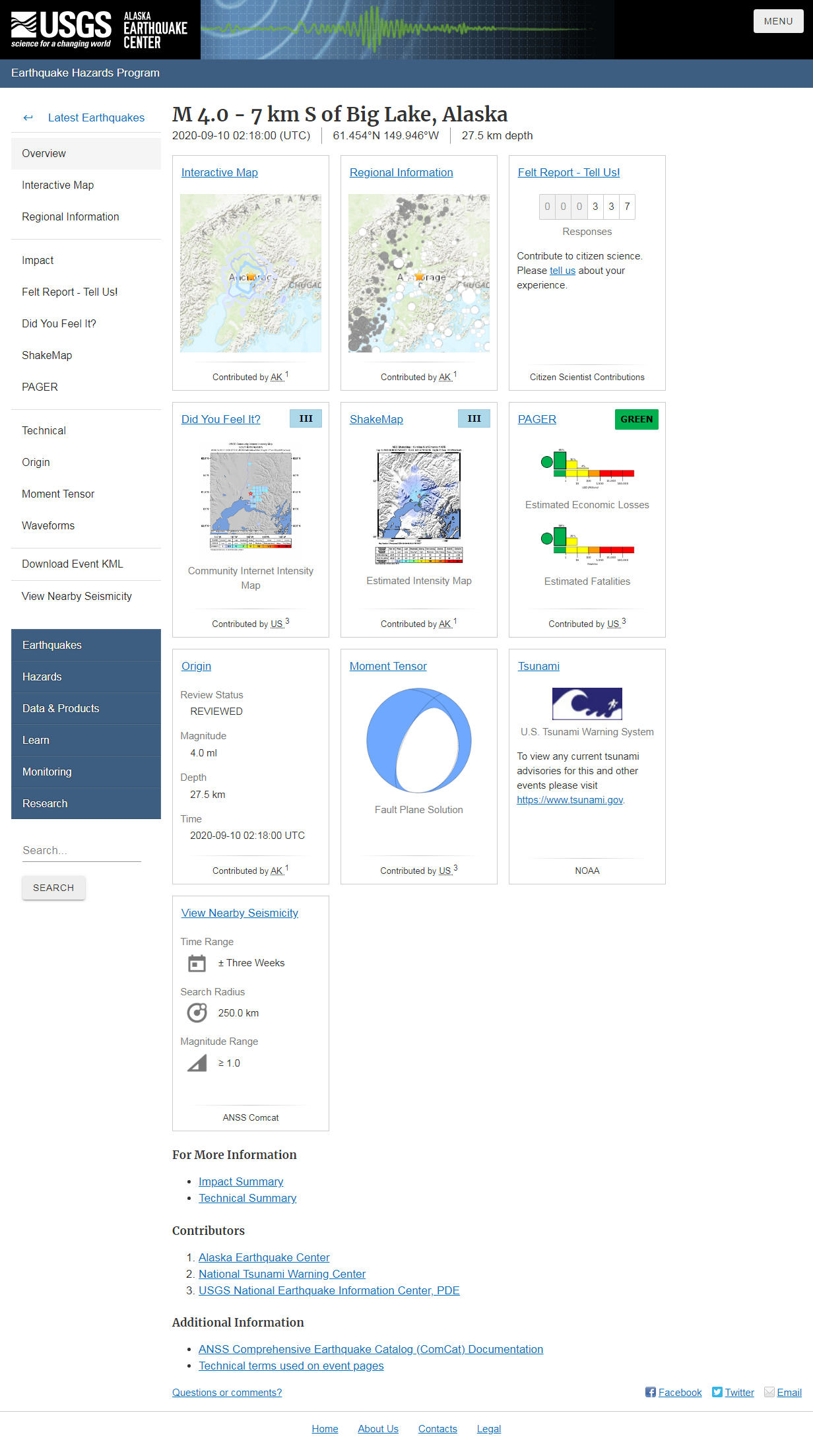Click the back arrow beside Latest Earthquakes
813x1456 pixels.
pyautogui.click(x=28, y=117)
